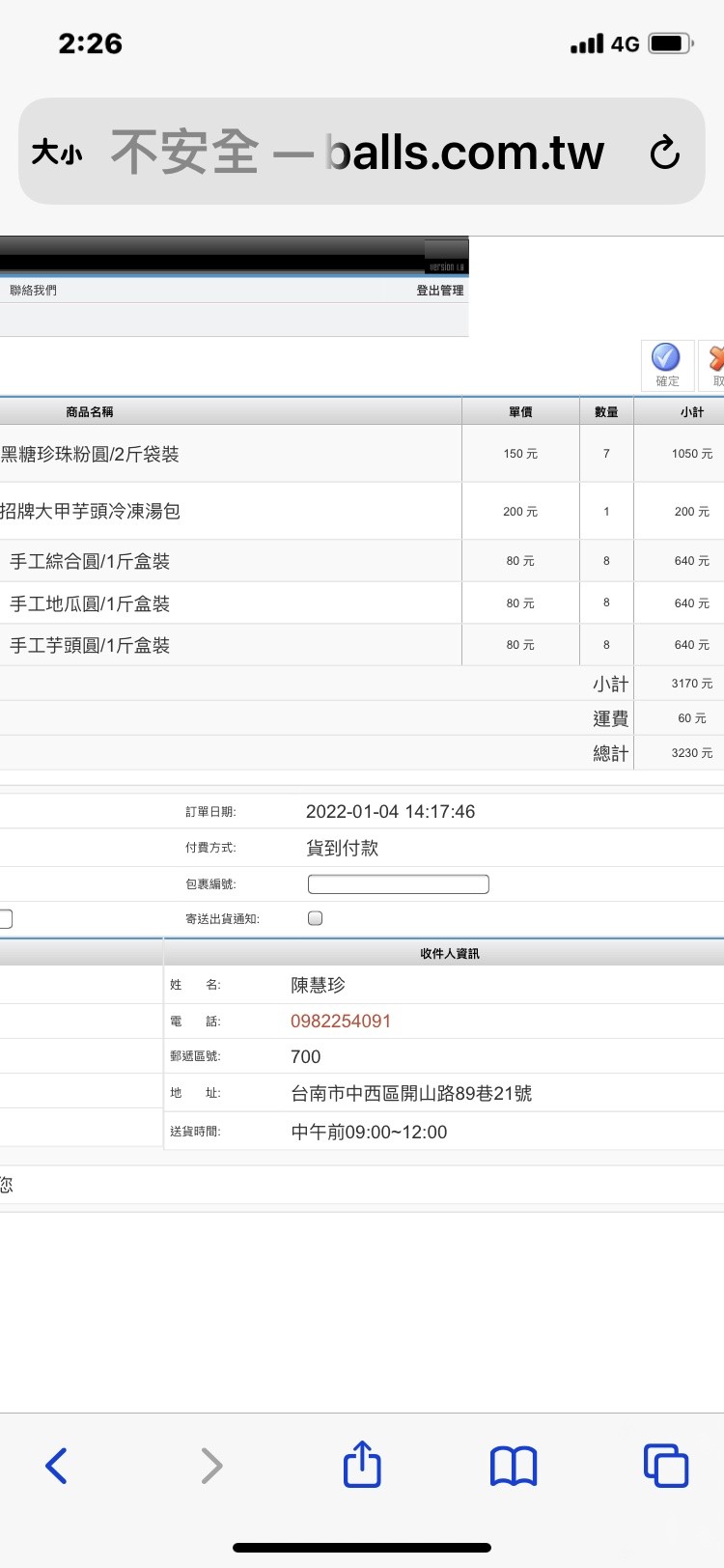Click the 收件人資訊 section header
This screenshot has width=724, height=1568.
click(450, 953)
